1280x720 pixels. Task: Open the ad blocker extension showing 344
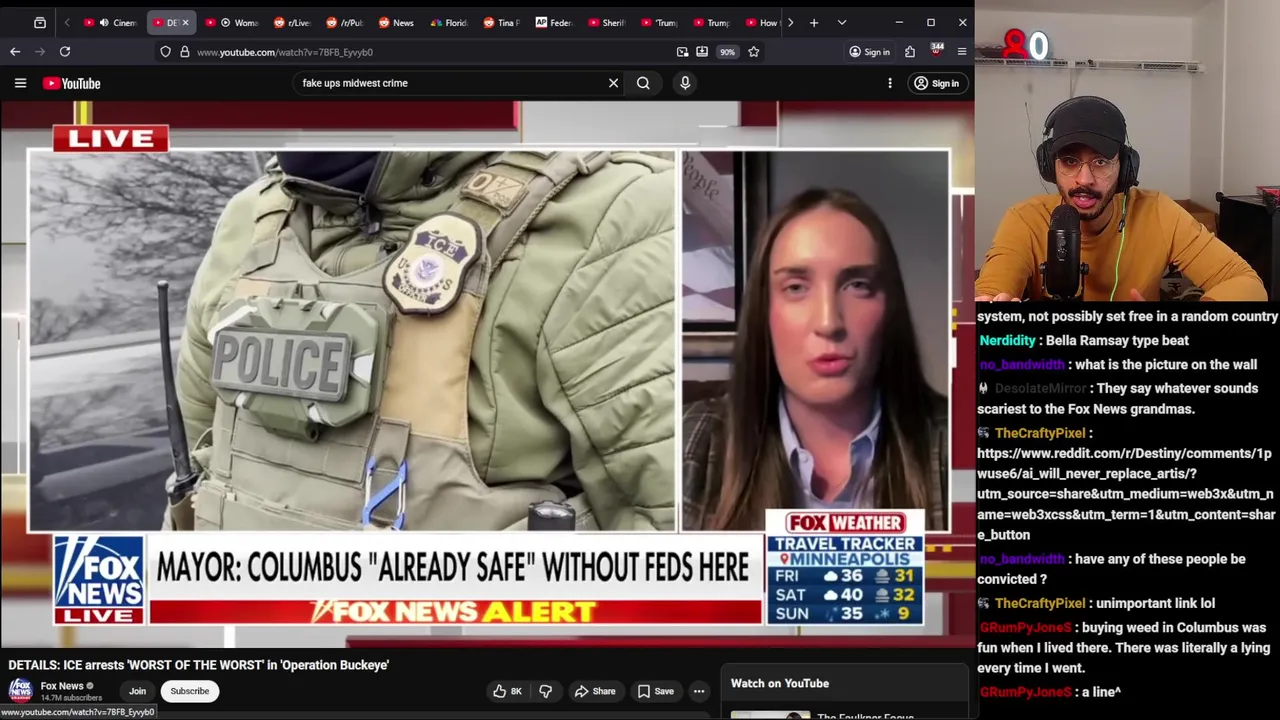tap(937, 51)
